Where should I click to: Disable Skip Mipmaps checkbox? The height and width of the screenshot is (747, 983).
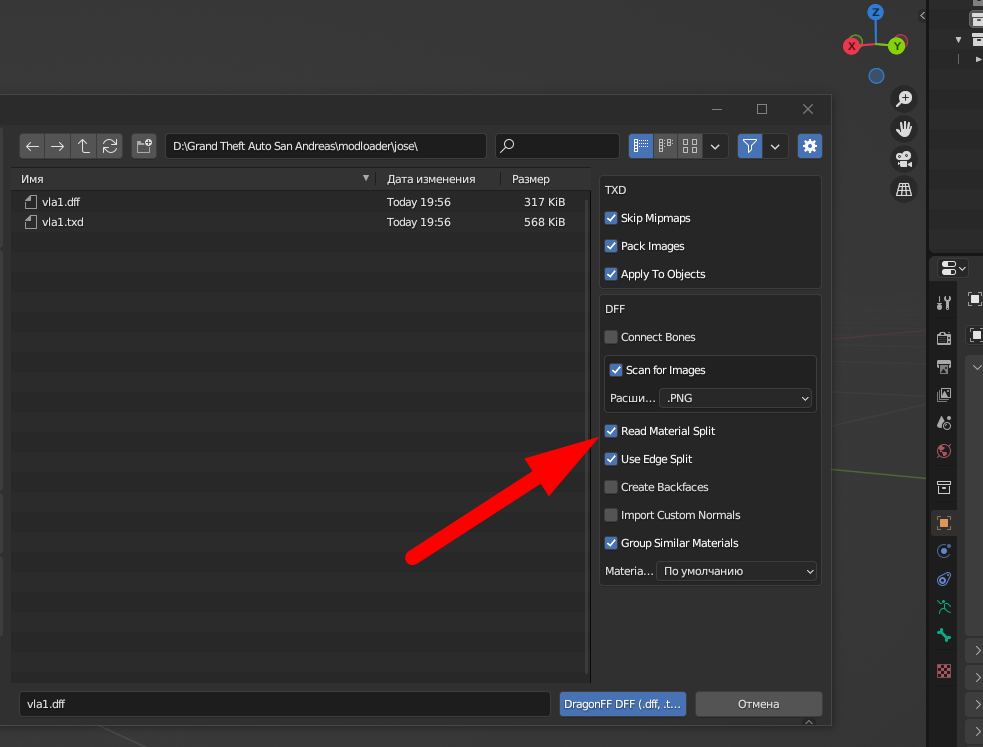611,218
